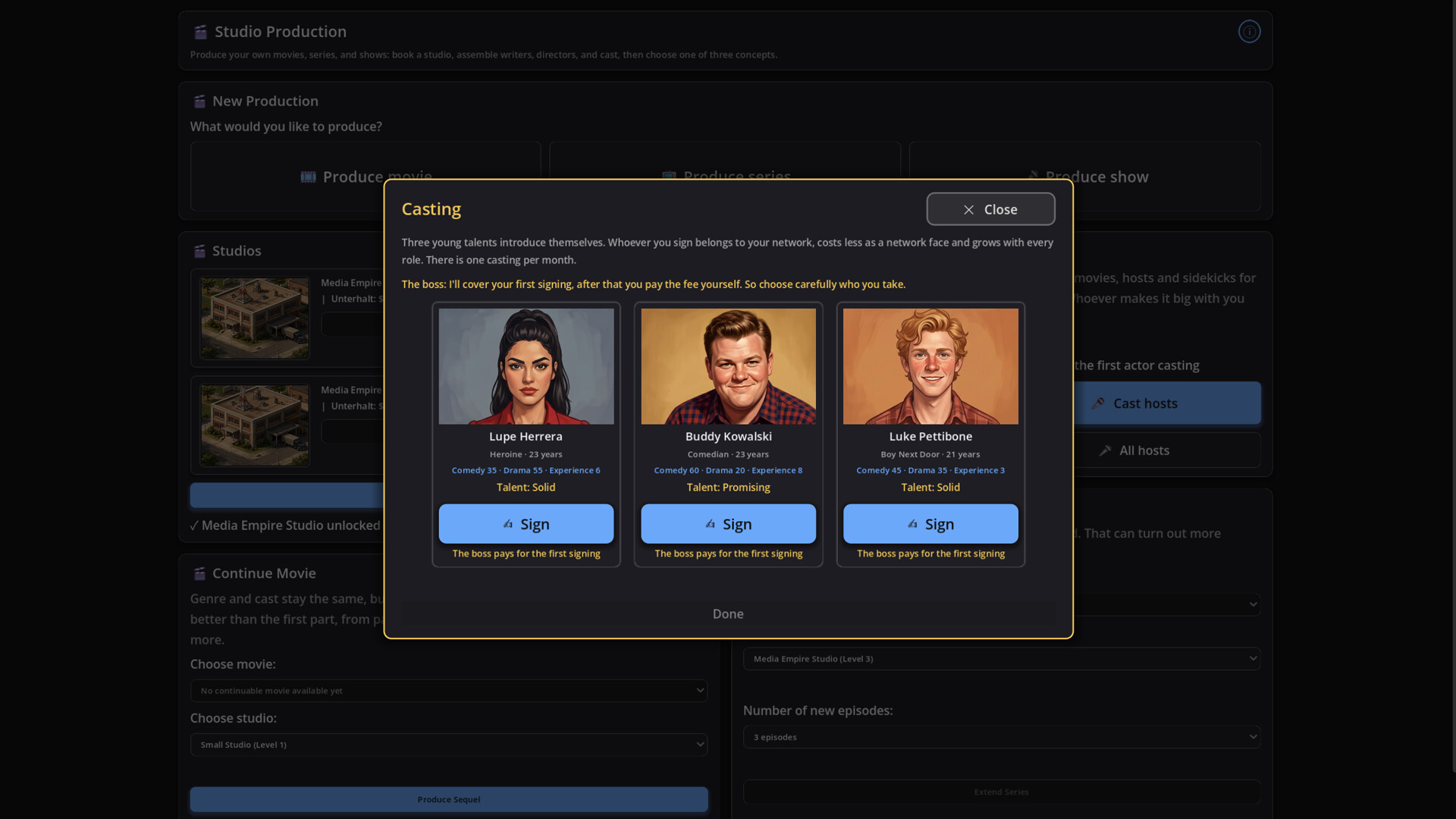Screen dimensions: 1456x819
Task: Choose Produce show option
Action: (x=1084, y=177)
